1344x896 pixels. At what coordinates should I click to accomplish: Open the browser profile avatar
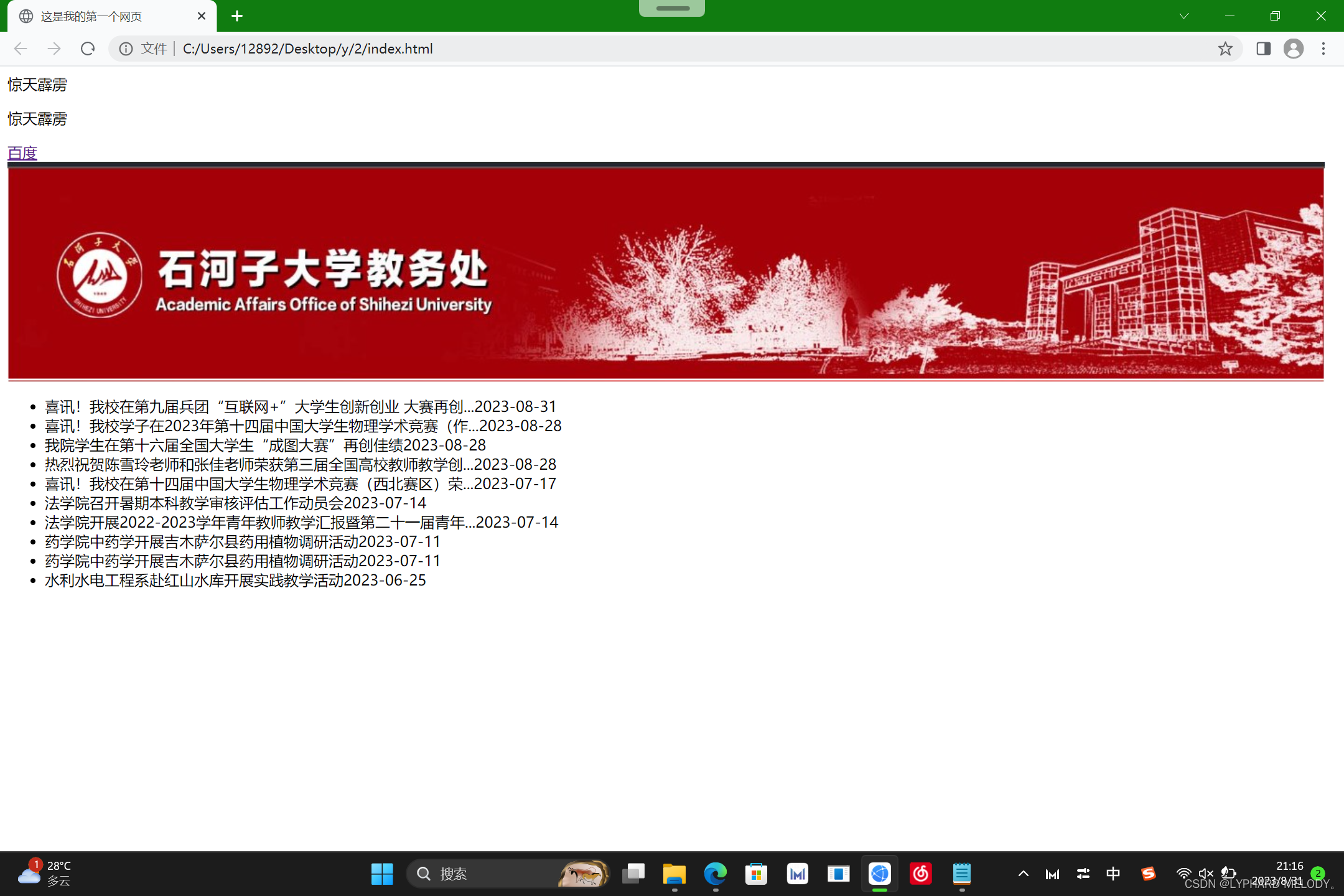click(x=1294, y=49)
